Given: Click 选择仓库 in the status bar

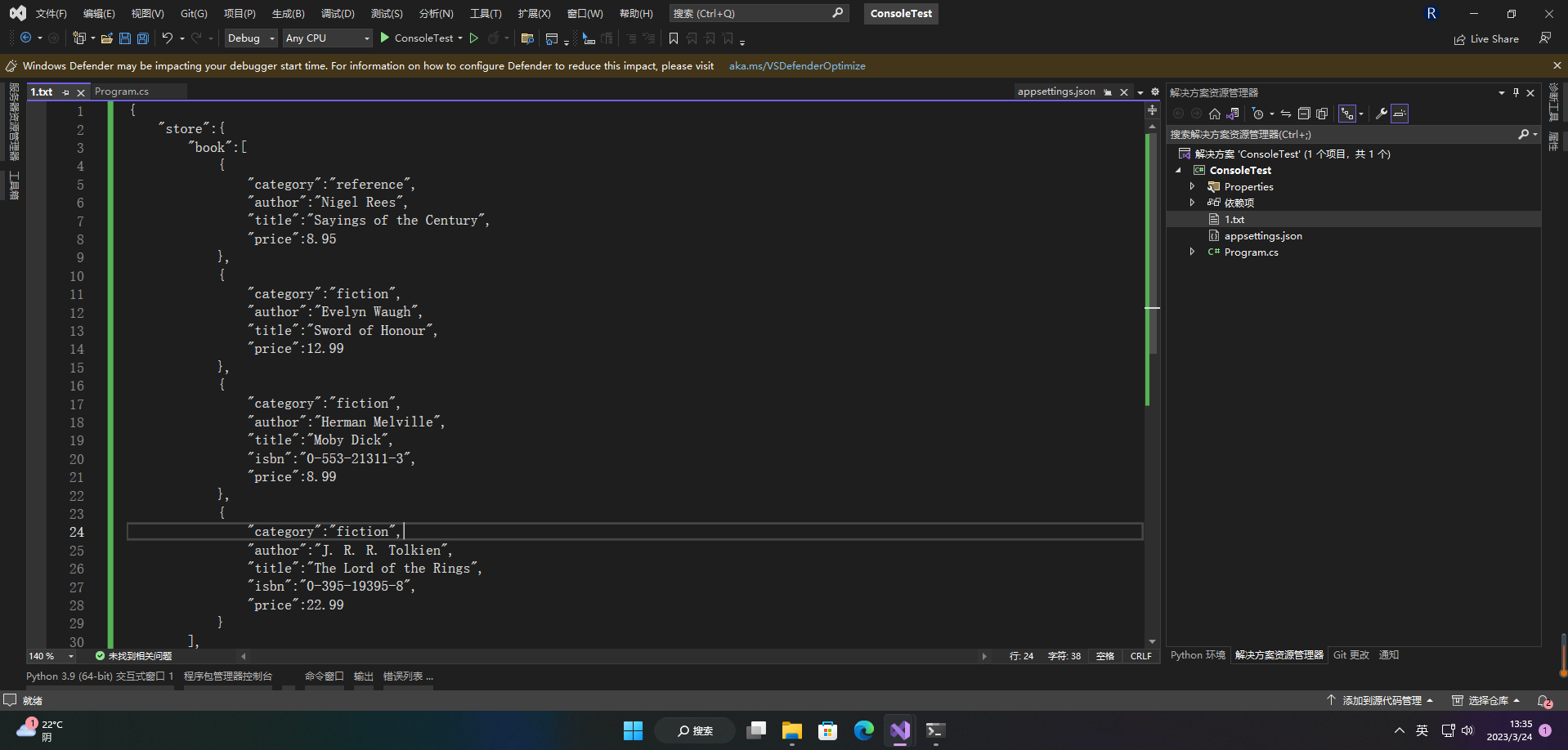Looking at the screenshot, I should (x=1486, y=701).
